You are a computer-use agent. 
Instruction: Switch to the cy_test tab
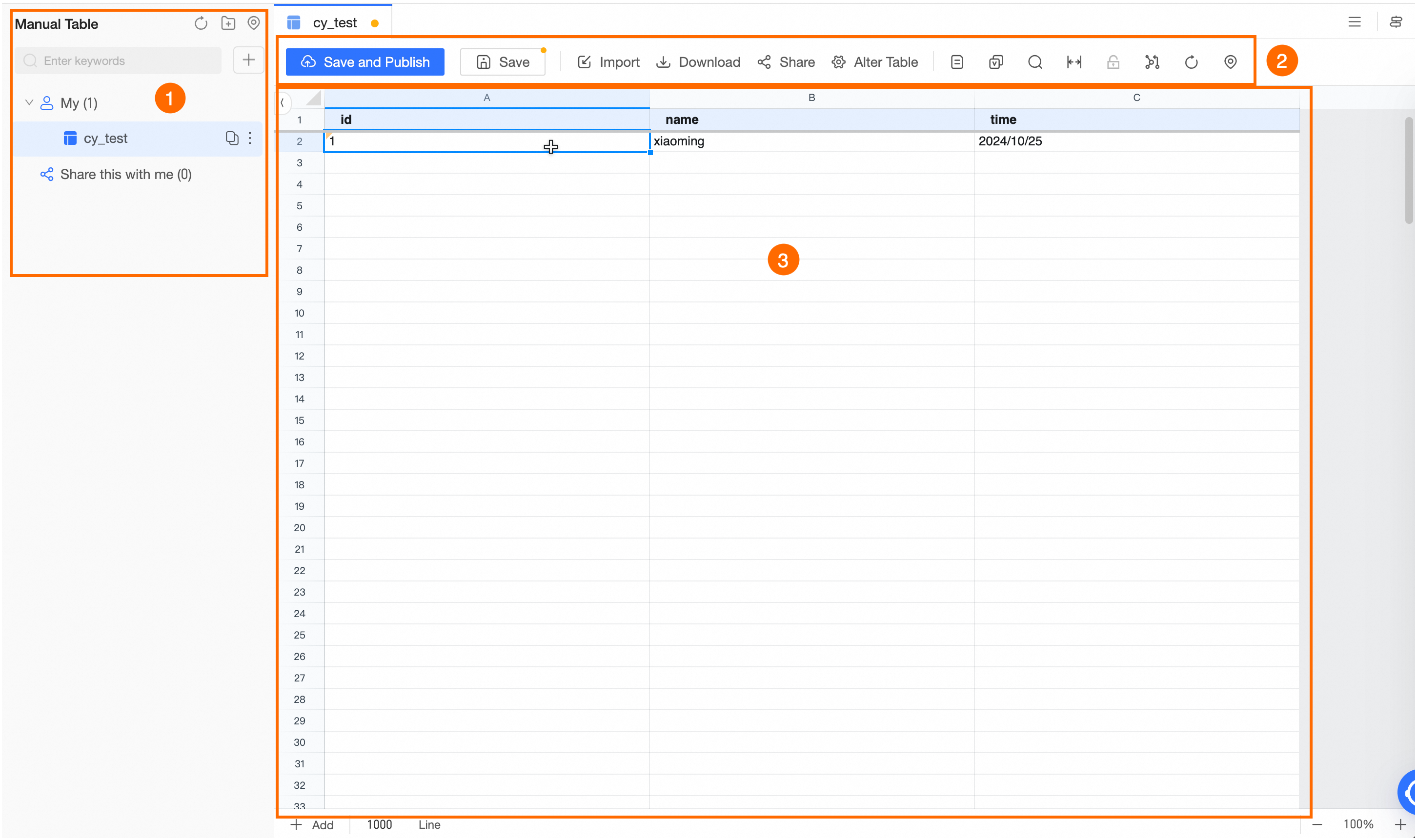pos(334,22)
